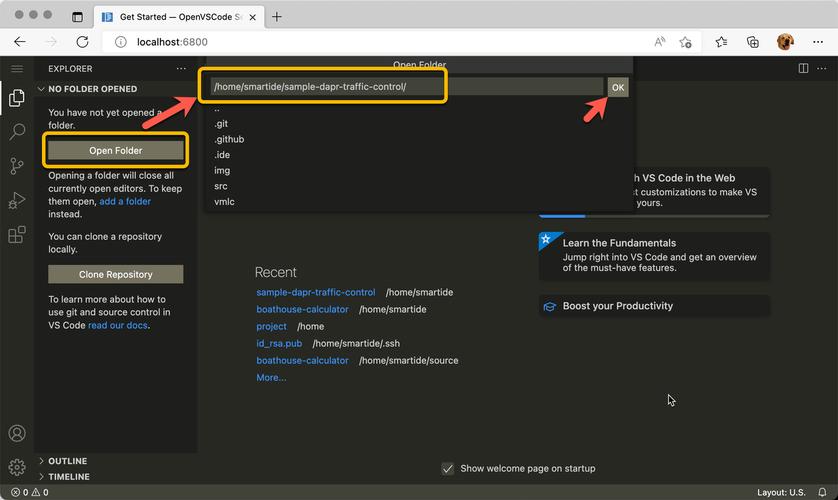Click the hamburger application menu icon

point(17,69)
